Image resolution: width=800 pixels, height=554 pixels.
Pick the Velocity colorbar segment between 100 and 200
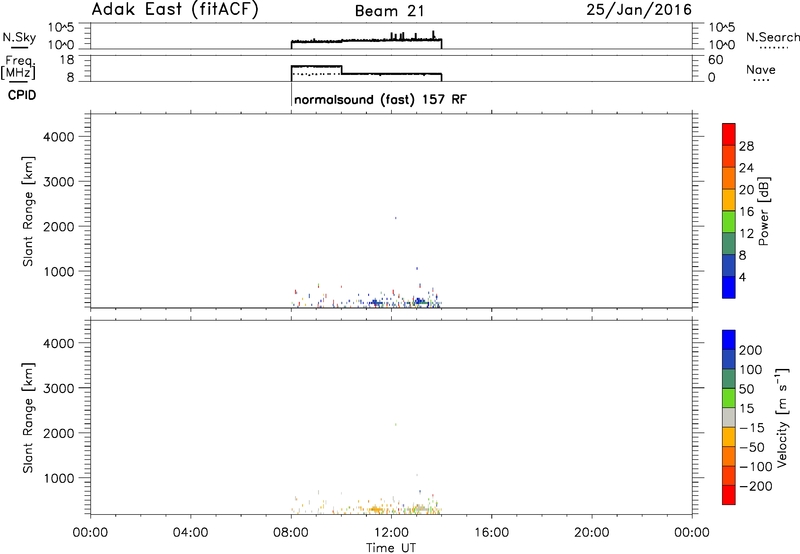point(729,360)
